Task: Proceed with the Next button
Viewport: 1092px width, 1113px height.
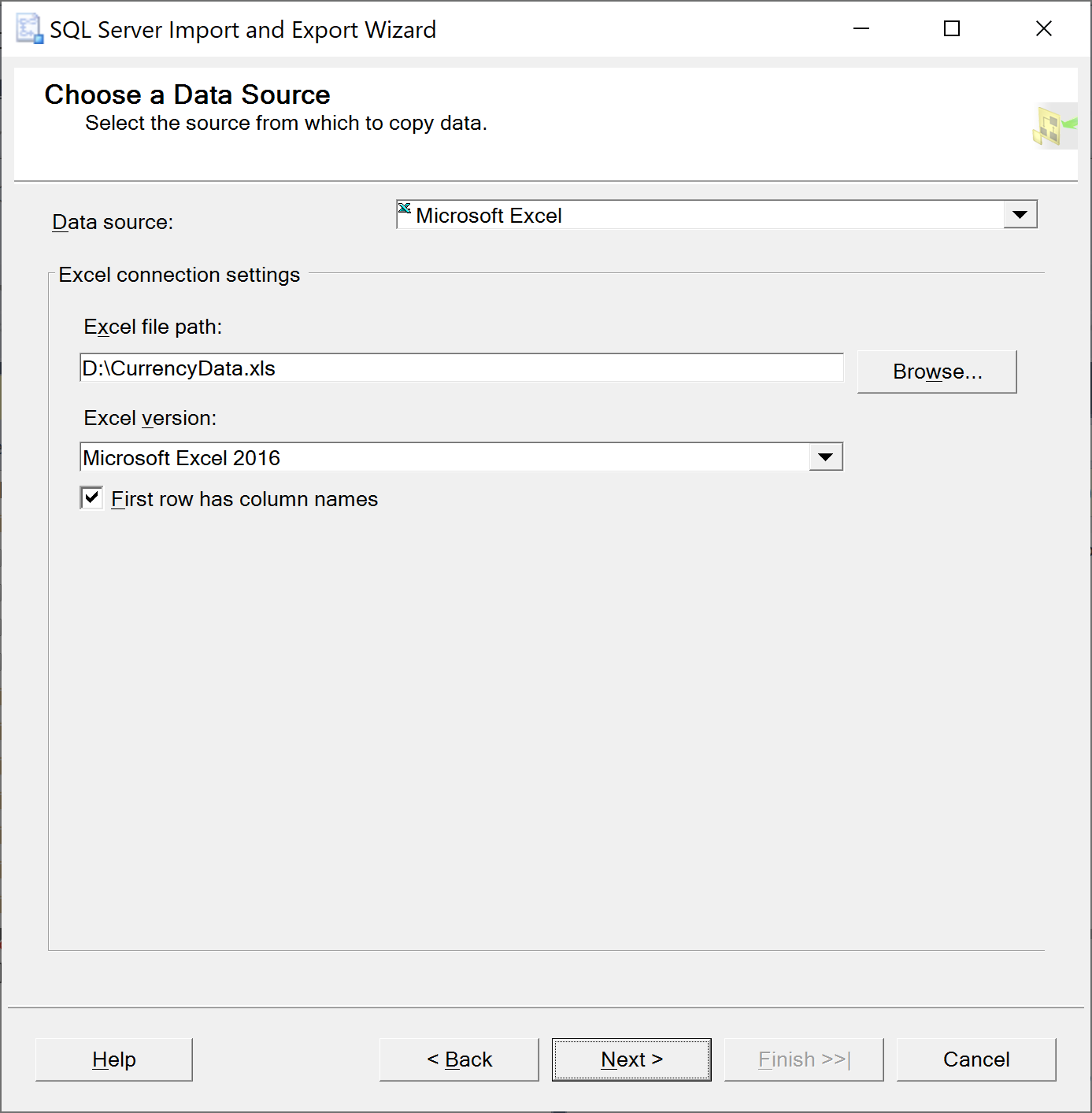Action: point(631,1059)
